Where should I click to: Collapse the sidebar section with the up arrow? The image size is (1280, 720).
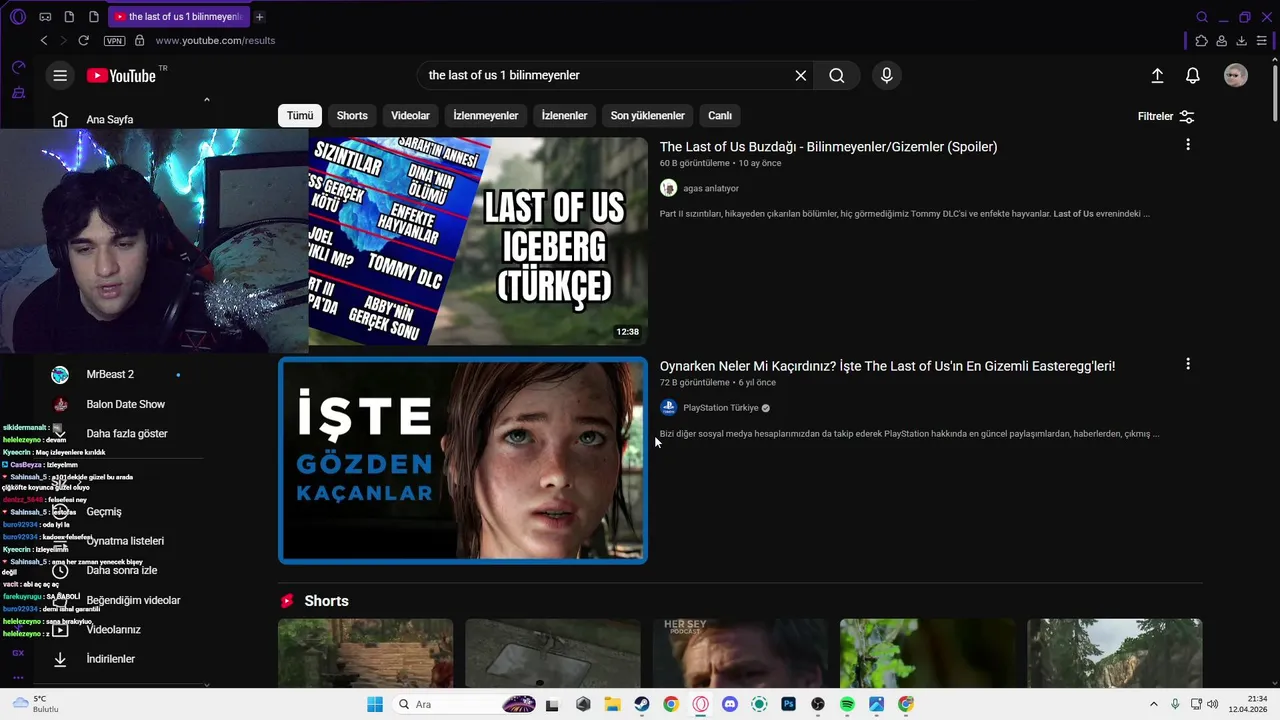[207, 99]
